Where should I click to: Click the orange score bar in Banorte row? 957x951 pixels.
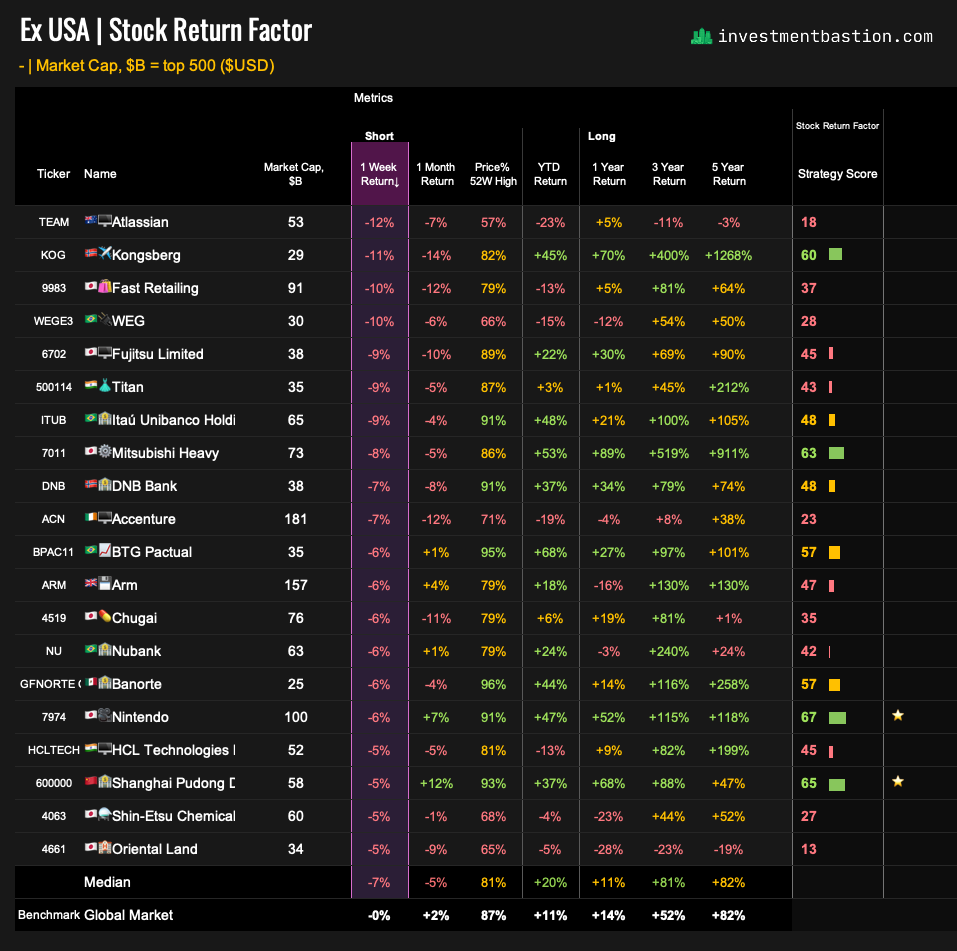click(x=834, y=685)
